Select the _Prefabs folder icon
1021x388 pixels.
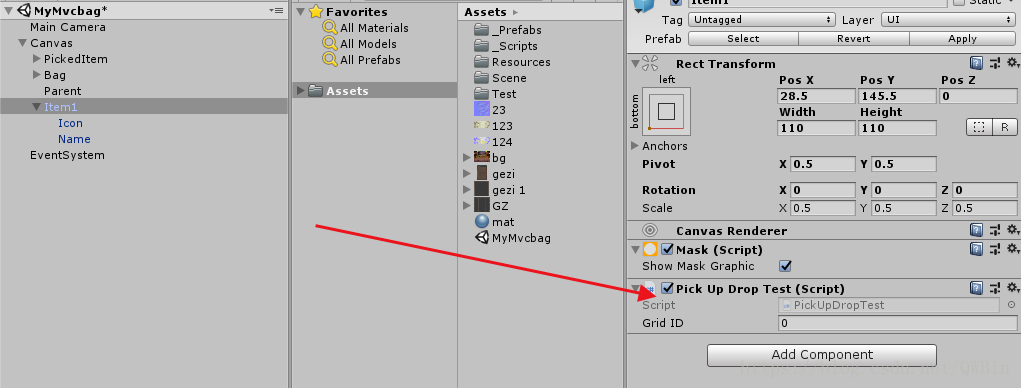481,30
